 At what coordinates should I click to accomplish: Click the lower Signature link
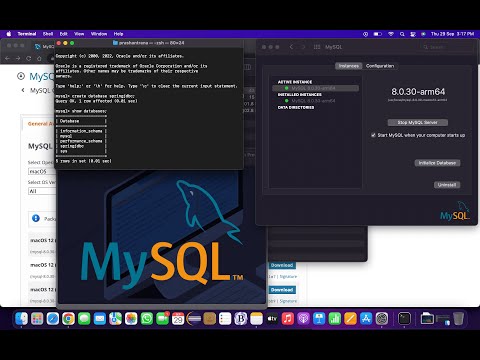(288, 301)
